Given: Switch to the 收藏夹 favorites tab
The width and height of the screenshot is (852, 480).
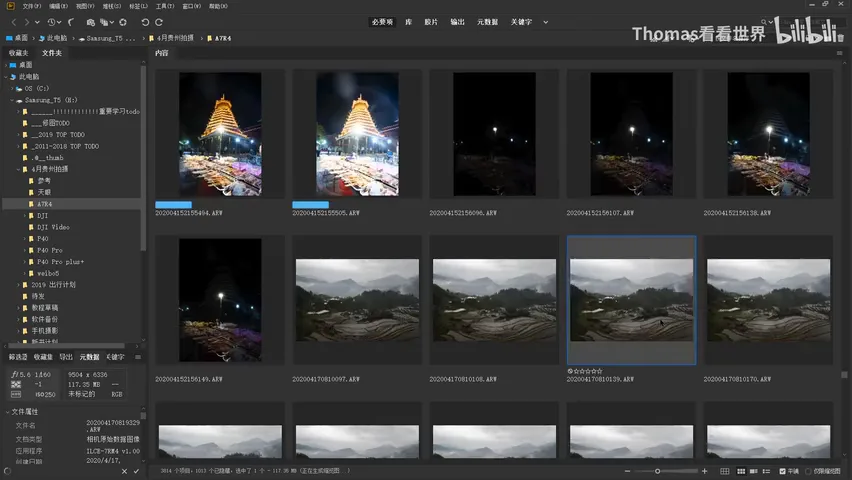Looking at the screenshot, I should (18, 53).
